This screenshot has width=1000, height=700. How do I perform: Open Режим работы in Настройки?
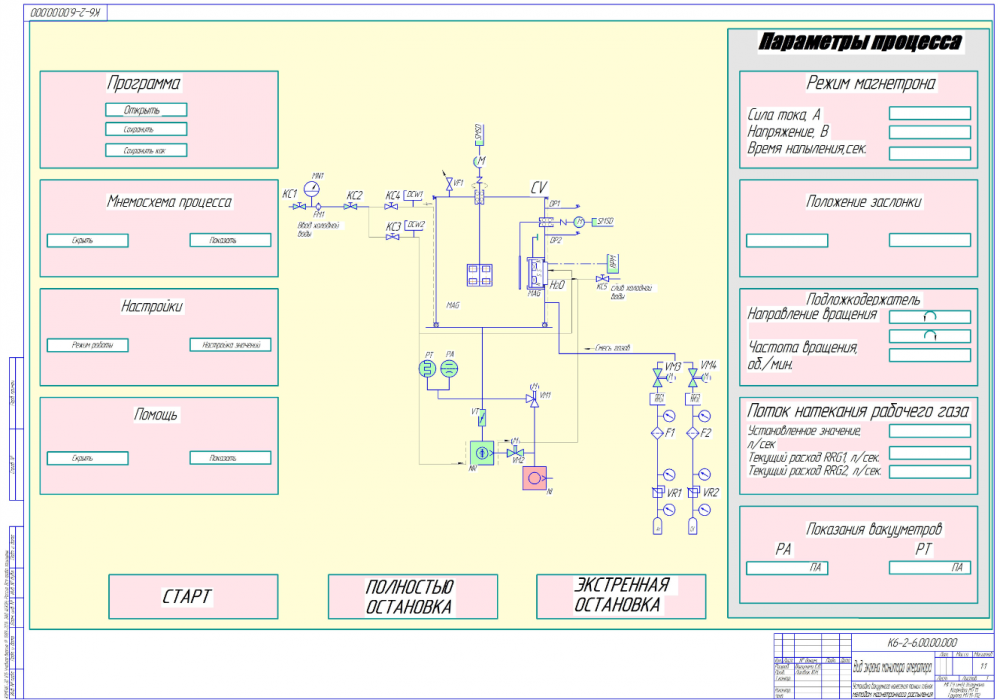(x=88, y=345)
